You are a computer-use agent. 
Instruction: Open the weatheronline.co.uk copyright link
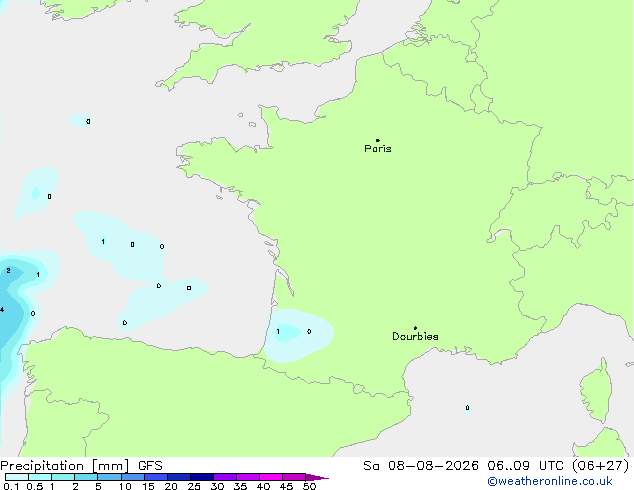tap(549, 481)
